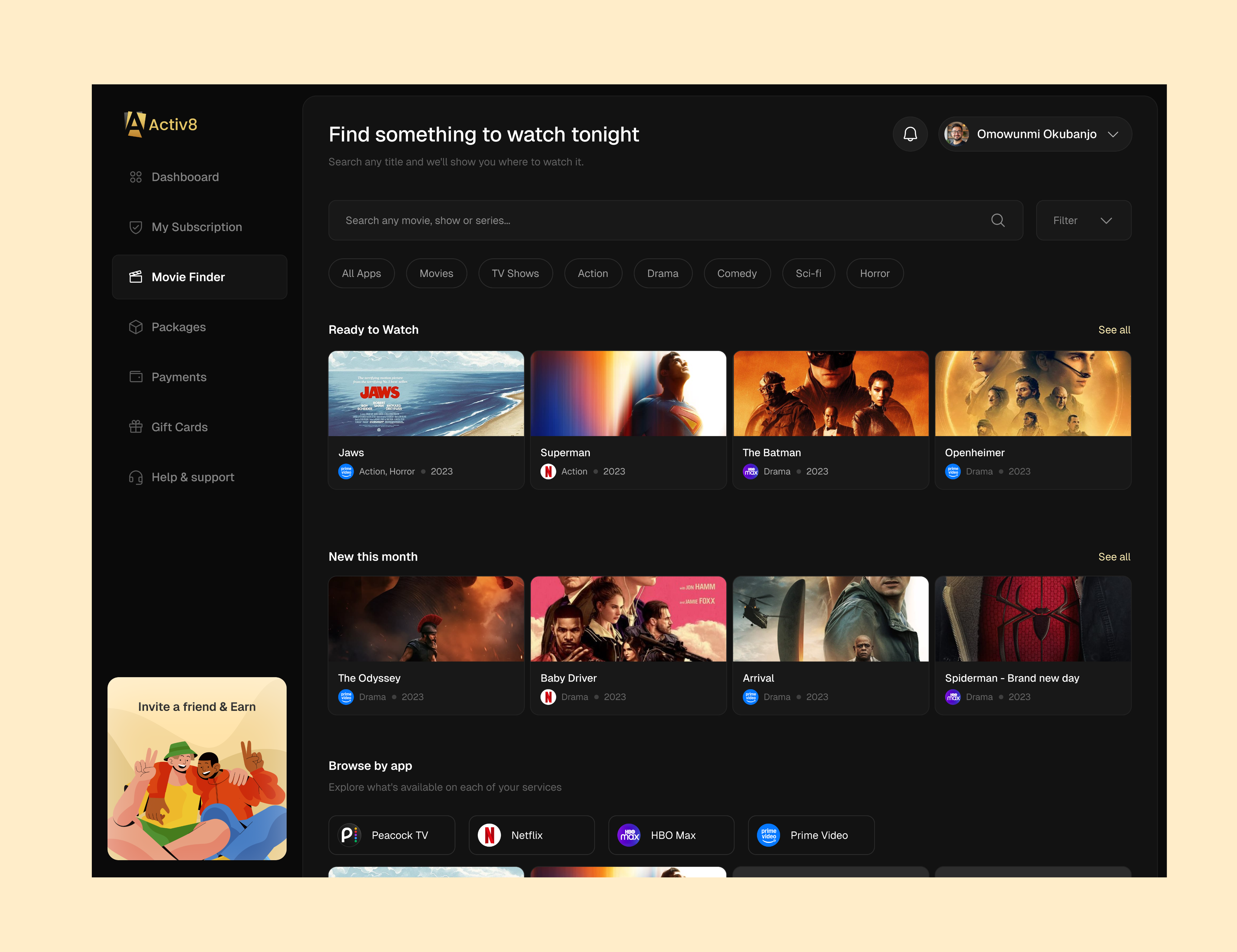Screen dimensions: 1237x952
Task: Select Movie Finder in sidebar
Action: [x=199, y=277]
